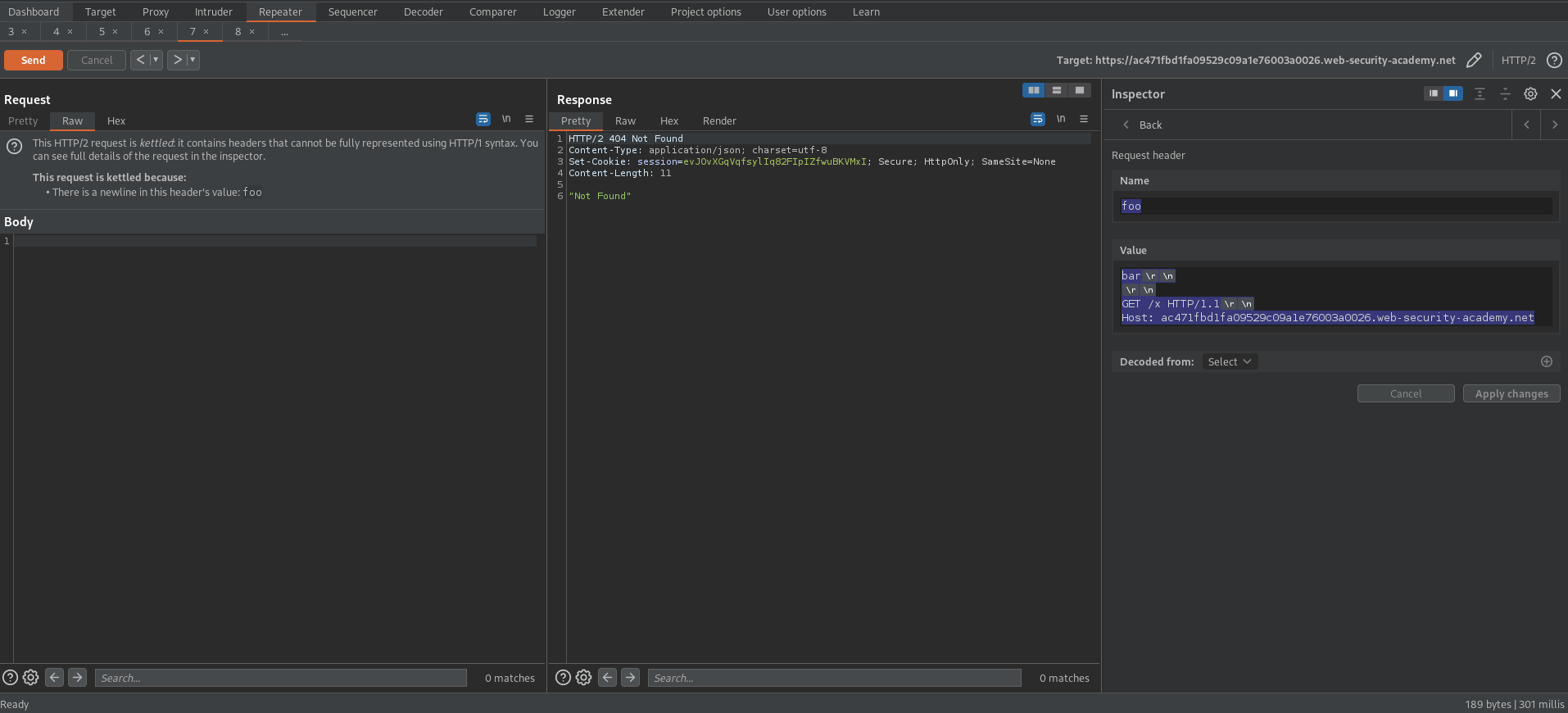Select Repeater sub-tab 3
This screenshot has width=1568, height=713.
pyautogui.click(x=11, y=31)
